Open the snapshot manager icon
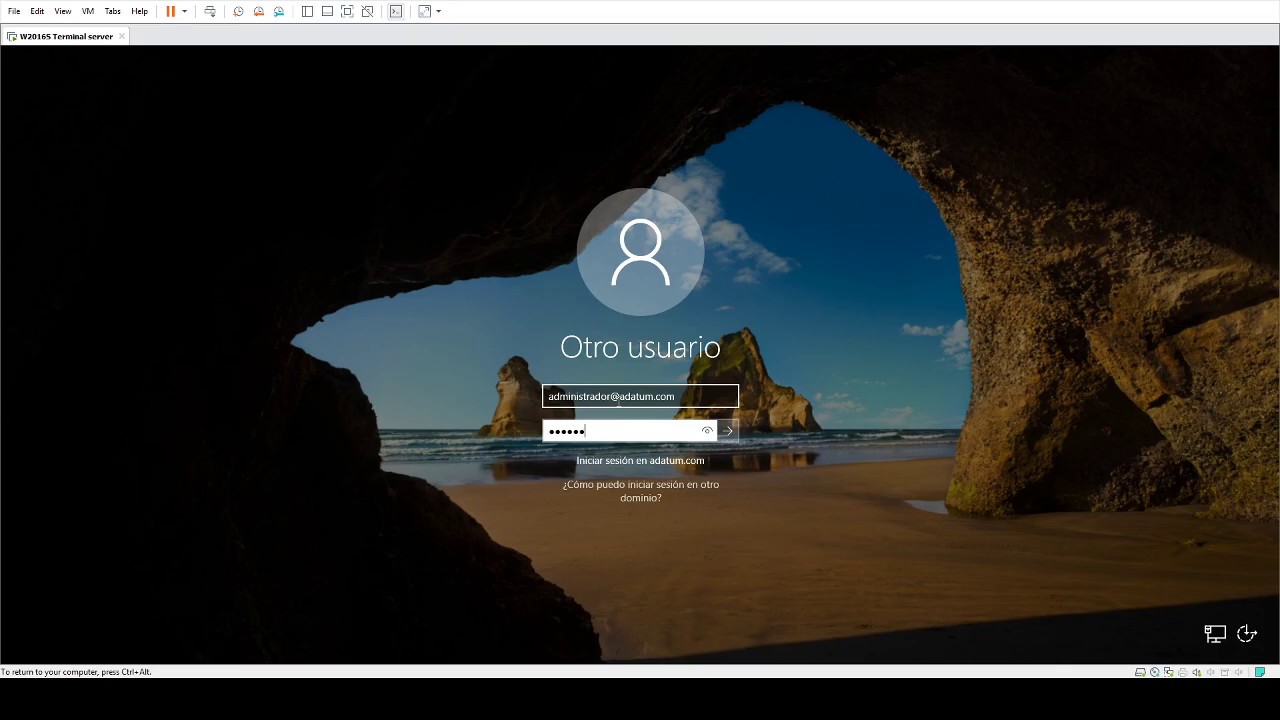Image resolution: width=1280 pixels, height=720 pixels. tap(279, 11)
